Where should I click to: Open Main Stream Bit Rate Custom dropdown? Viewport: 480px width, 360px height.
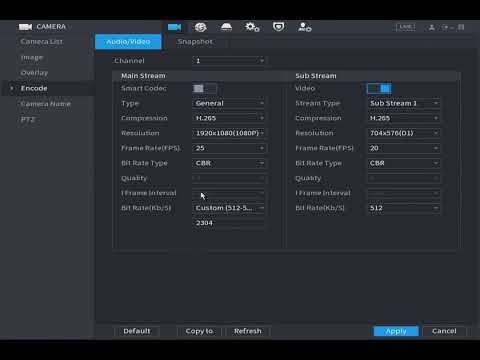229,208
